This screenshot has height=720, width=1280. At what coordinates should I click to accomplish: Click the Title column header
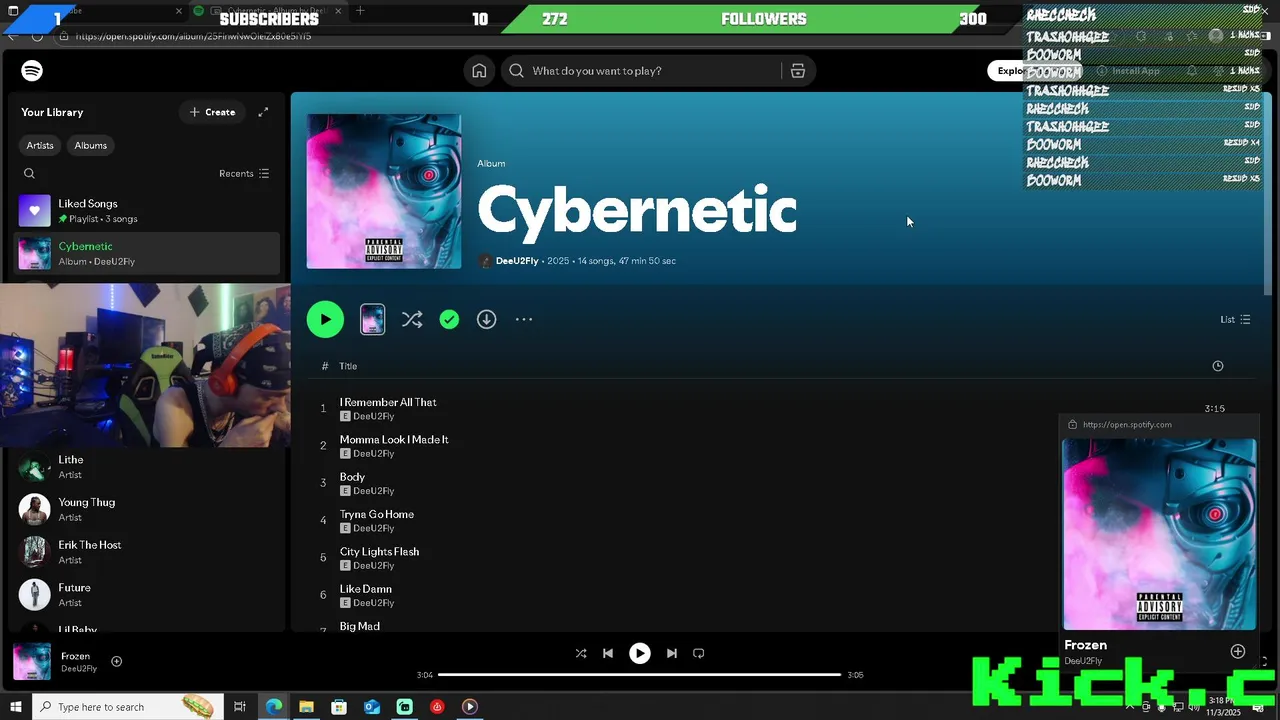pyautogui.click(x=348, y=366)
